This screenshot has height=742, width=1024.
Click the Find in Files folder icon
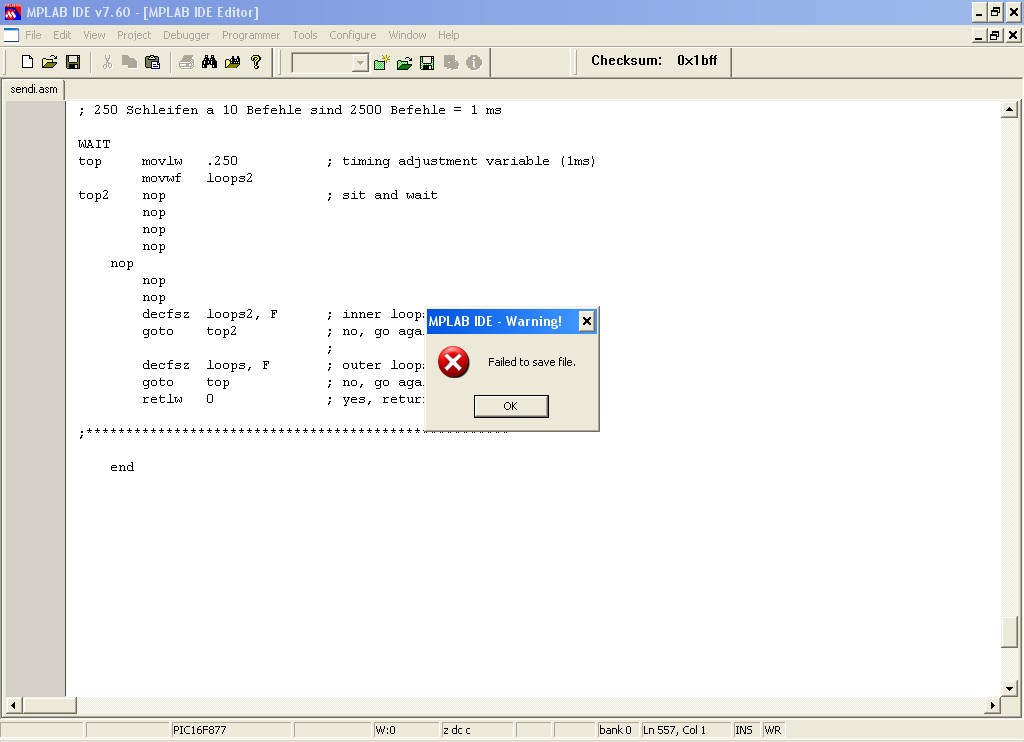232,62
